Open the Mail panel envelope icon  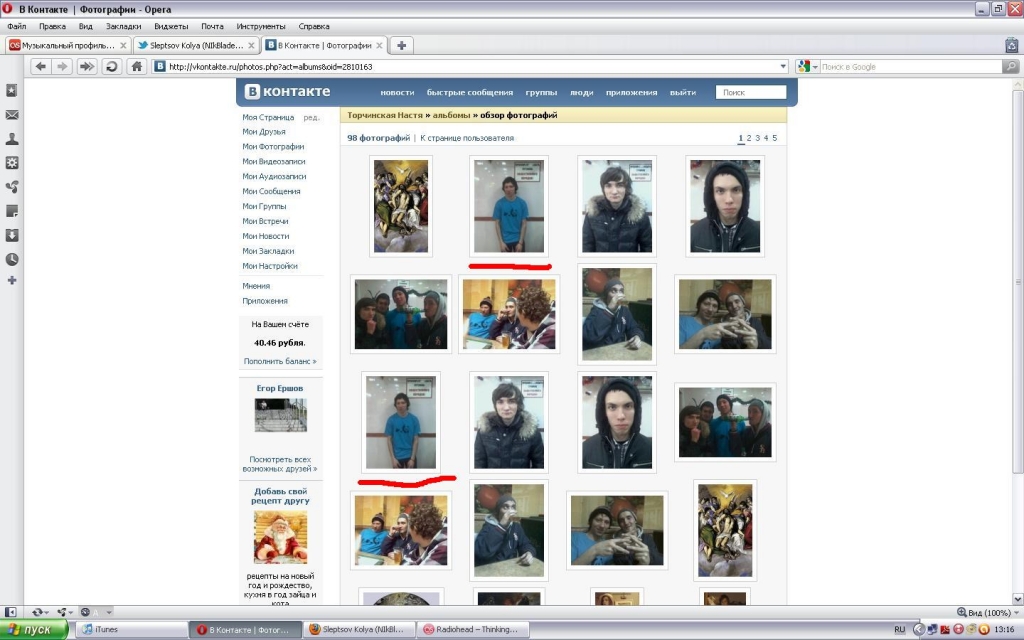(12, 115)
